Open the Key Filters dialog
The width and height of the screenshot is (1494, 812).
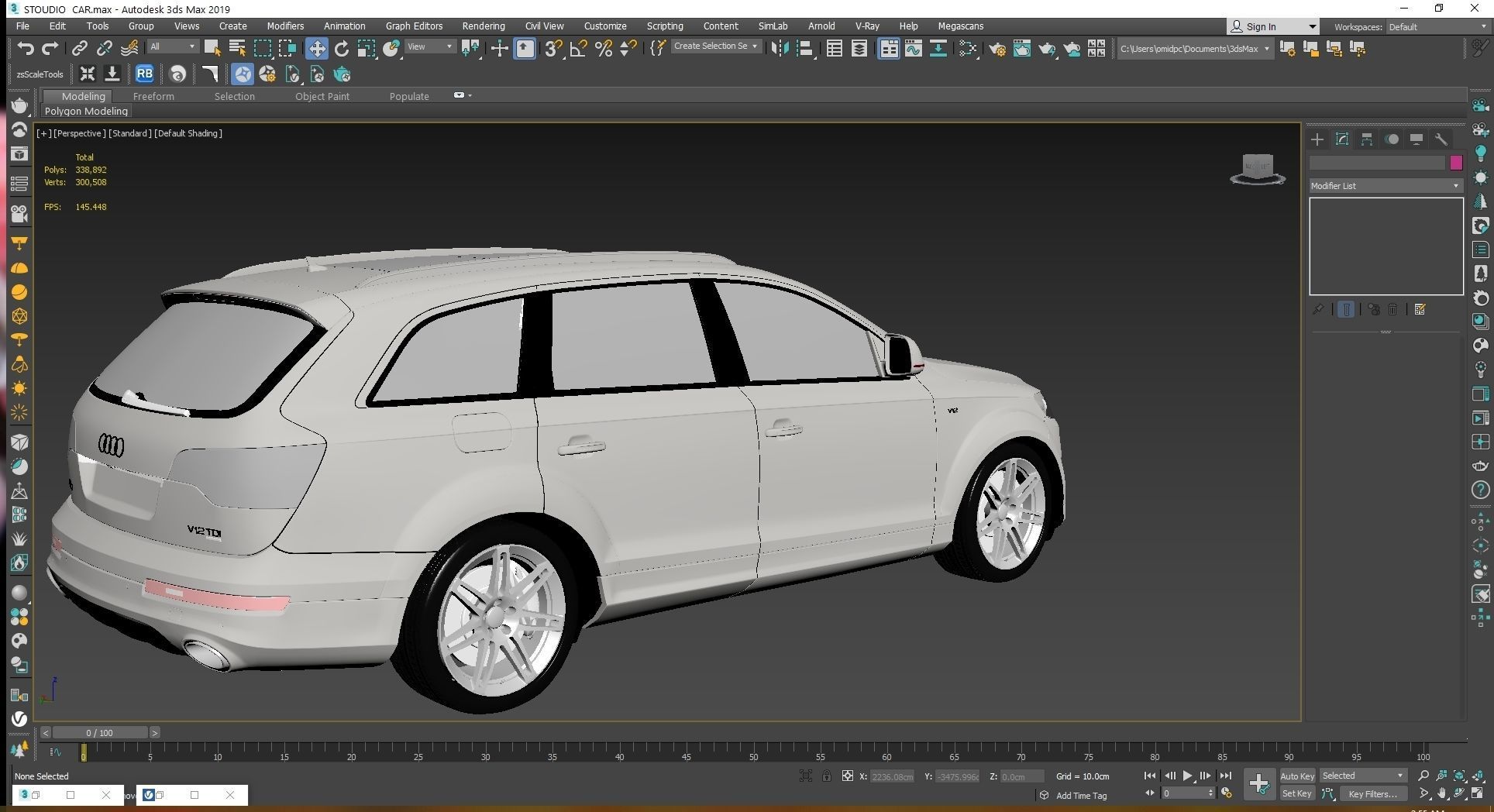pyautogui.click(x=1372, y=793)
